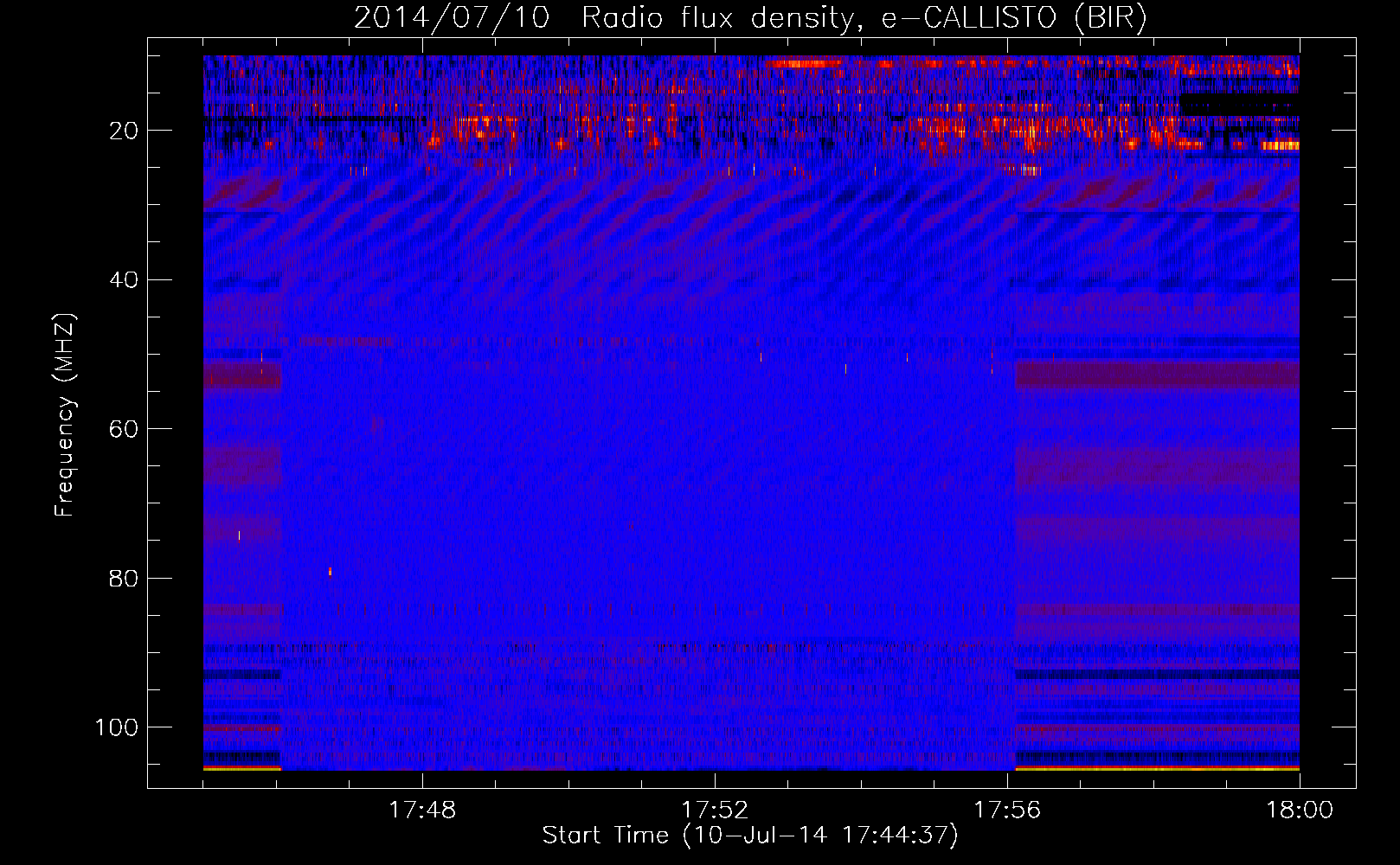Click the '17:48' time tick label

(422, 811)
